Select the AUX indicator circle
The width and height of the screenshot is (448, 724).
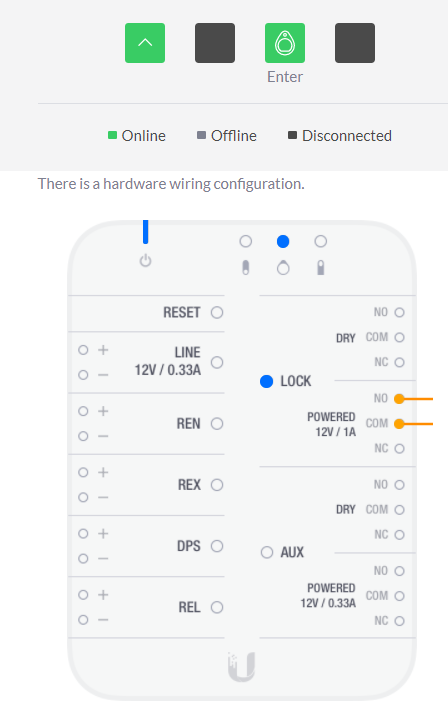(267, 552)
